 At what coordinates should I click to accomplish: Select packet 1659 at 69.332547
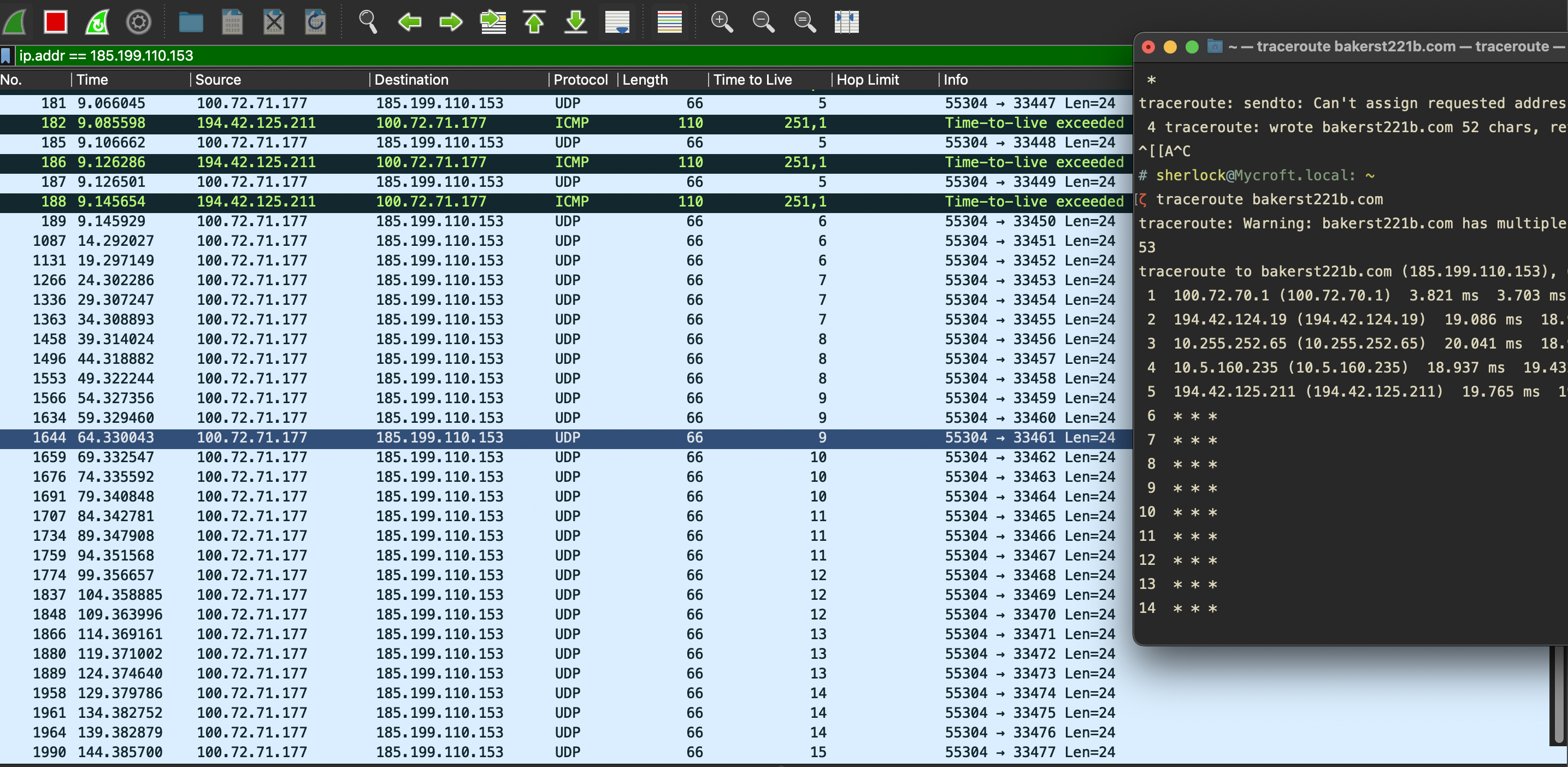pyautogui.click(x=566, y=457)
